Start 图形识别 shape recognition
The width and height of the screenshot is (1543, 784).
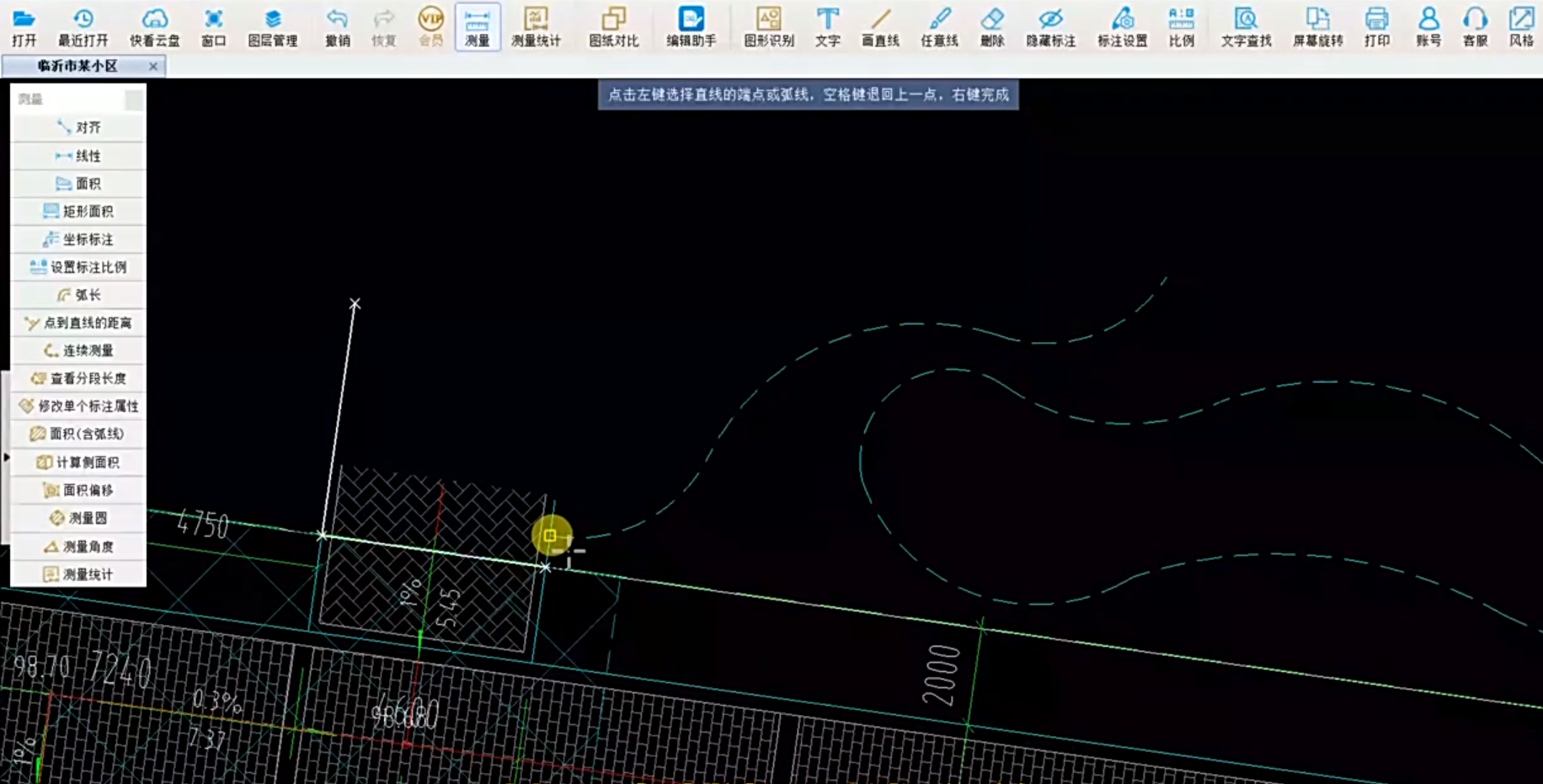(x=768, y=26)
